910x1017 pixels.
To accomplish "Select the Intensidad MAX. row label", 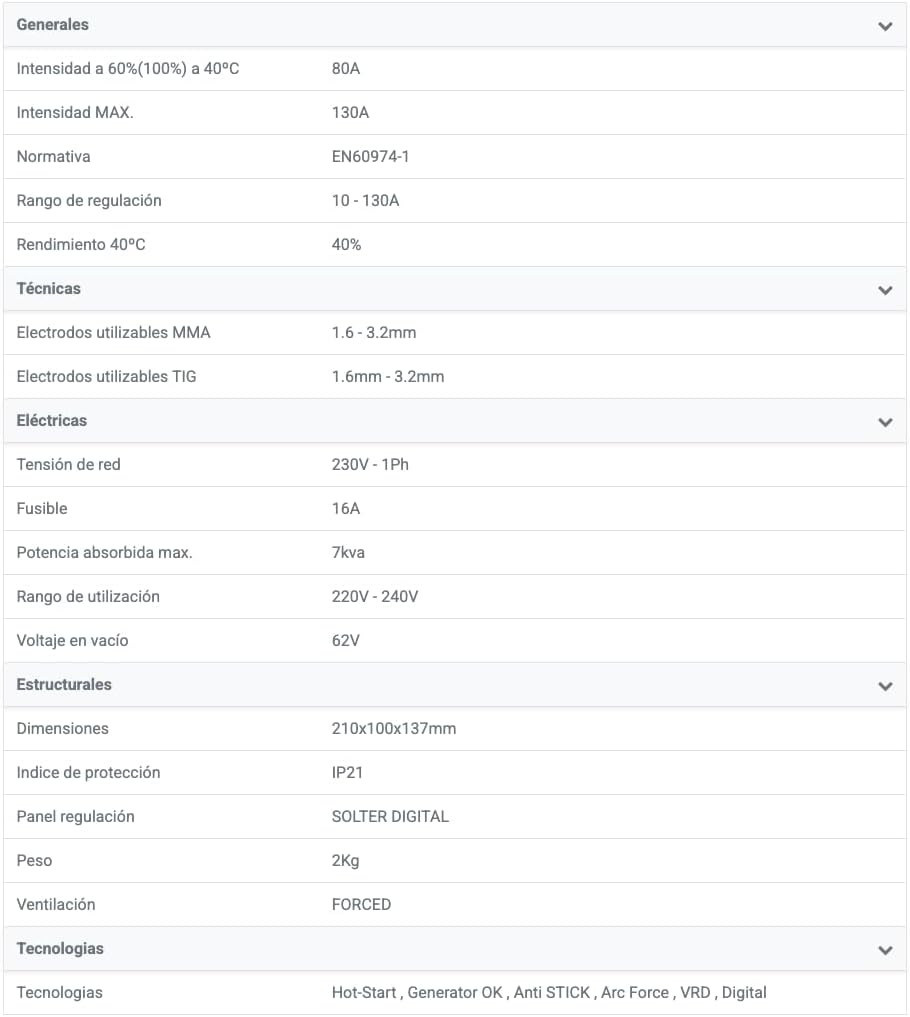I will [x=75, y=113].
